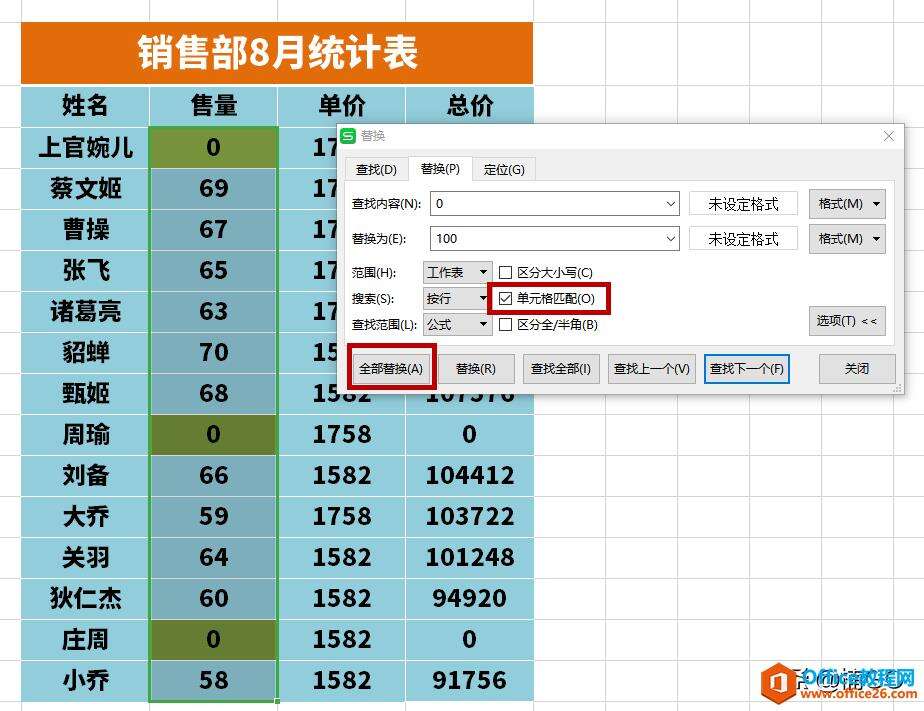924x711 pixels.
Task: Select the 姓名 header cell
Action: pyautogui.click(x=85, y=106)
